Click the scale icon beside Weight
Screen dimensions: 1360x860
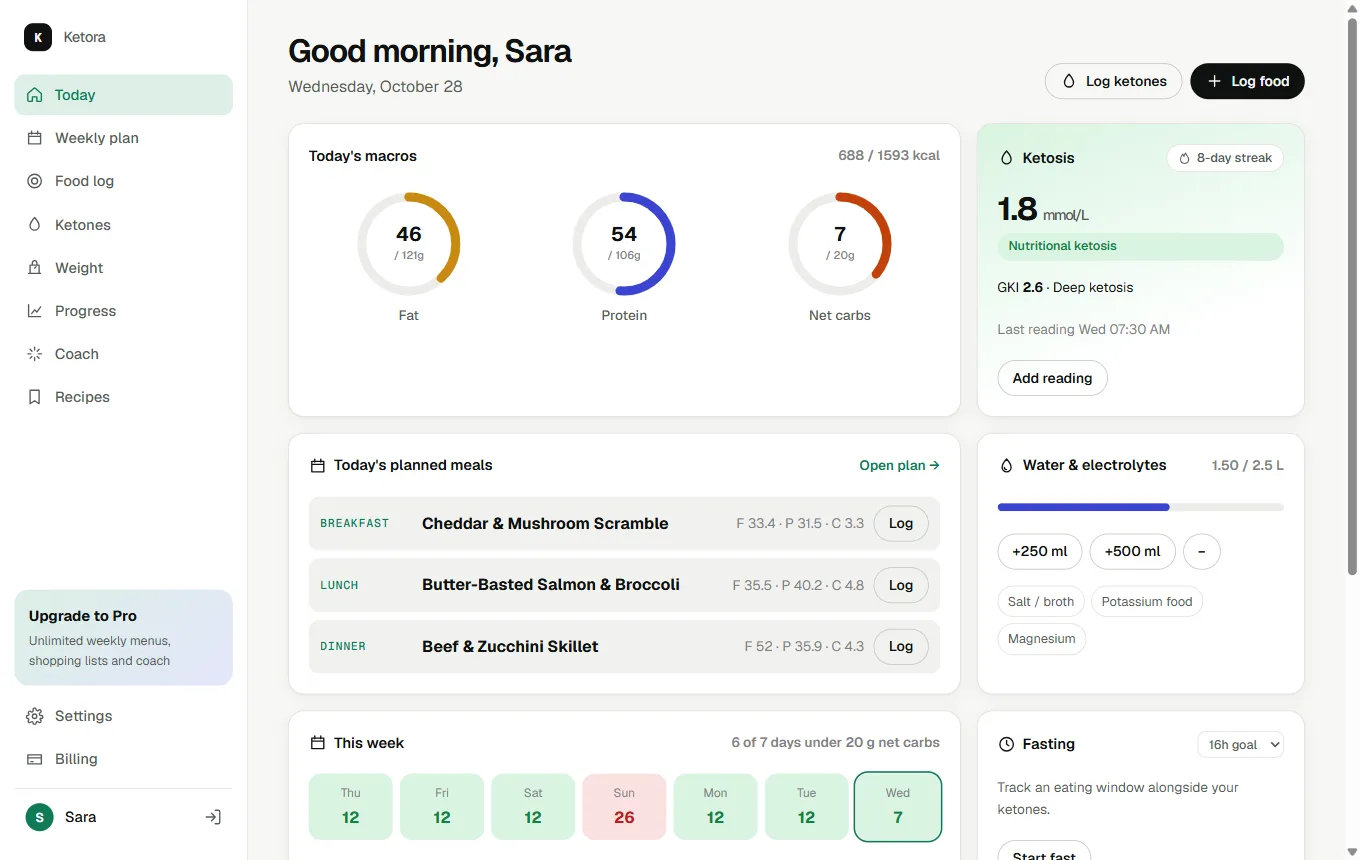[35, 268]
